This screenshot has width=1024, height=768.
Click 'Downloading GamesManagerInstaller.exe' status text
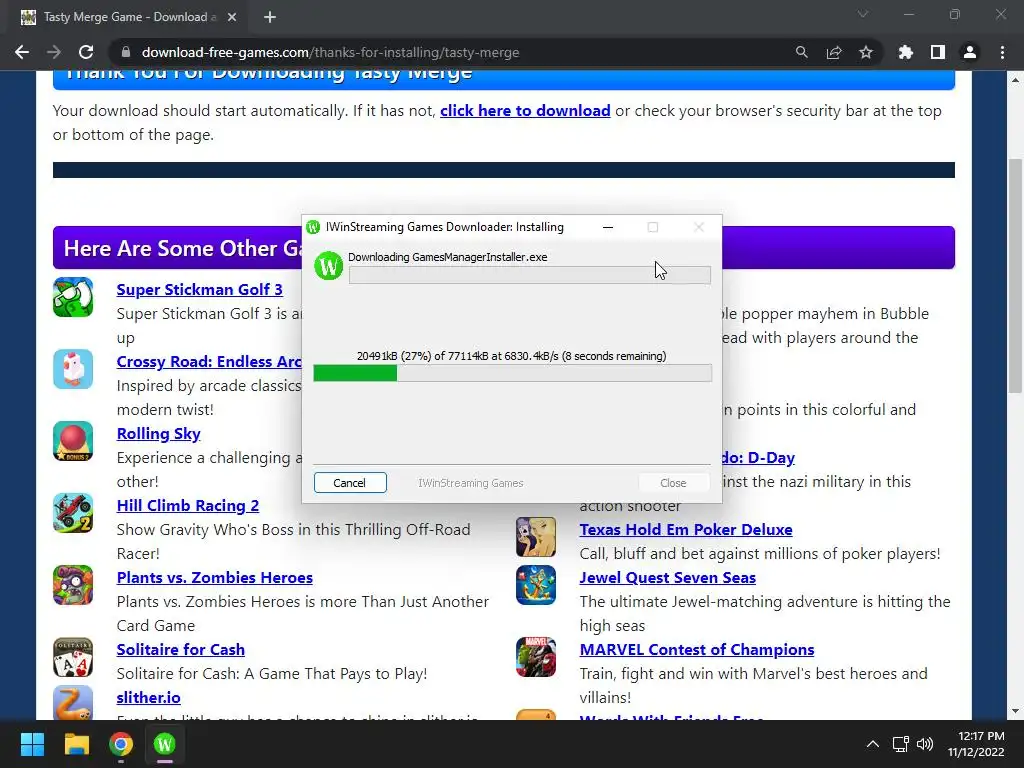(447, 257)
